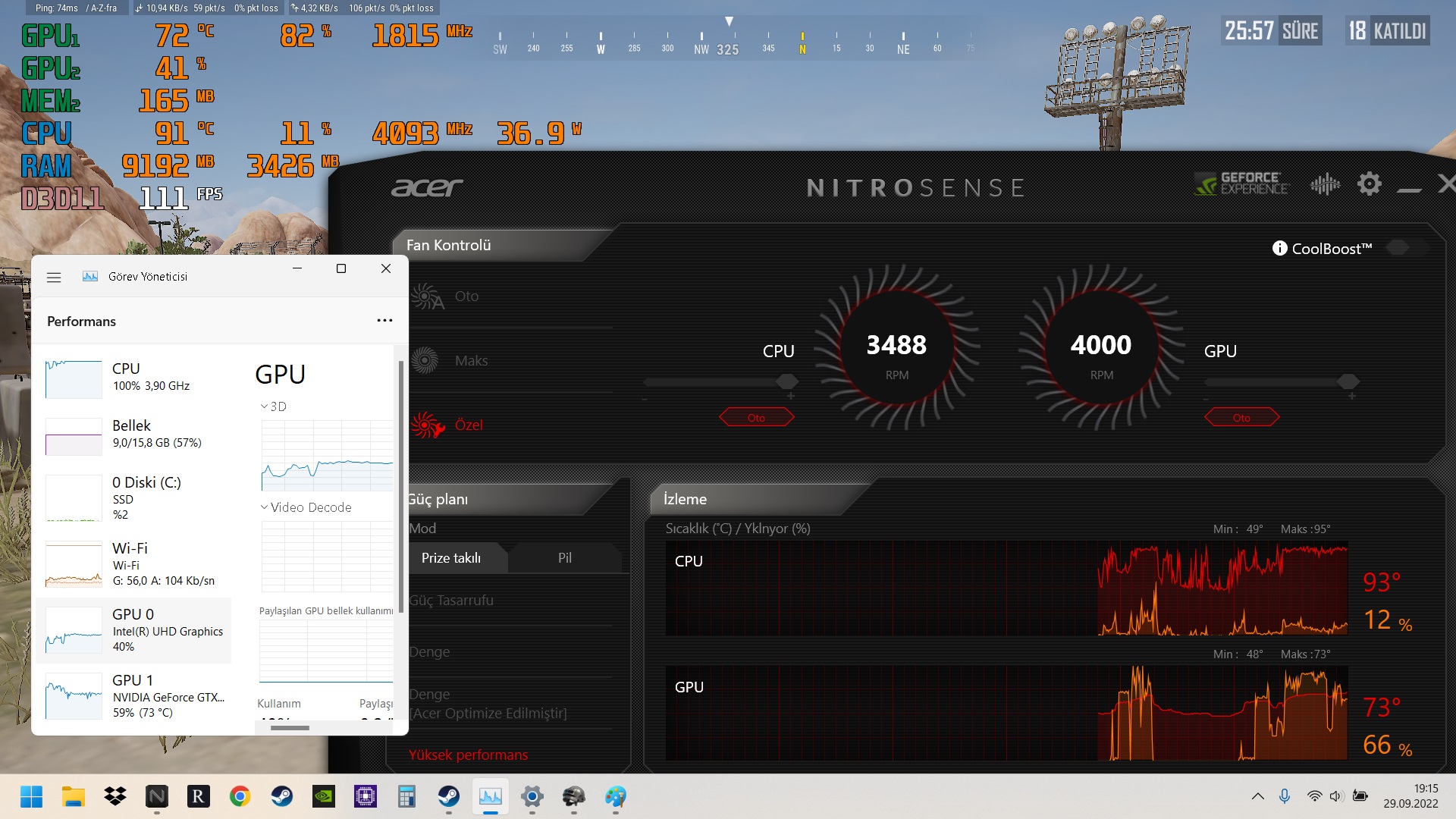Image resolution: width=1456 pixels, height=819 pixels.
Task: Toggle the CoolBoost switch
Action: pos(1403,248)
